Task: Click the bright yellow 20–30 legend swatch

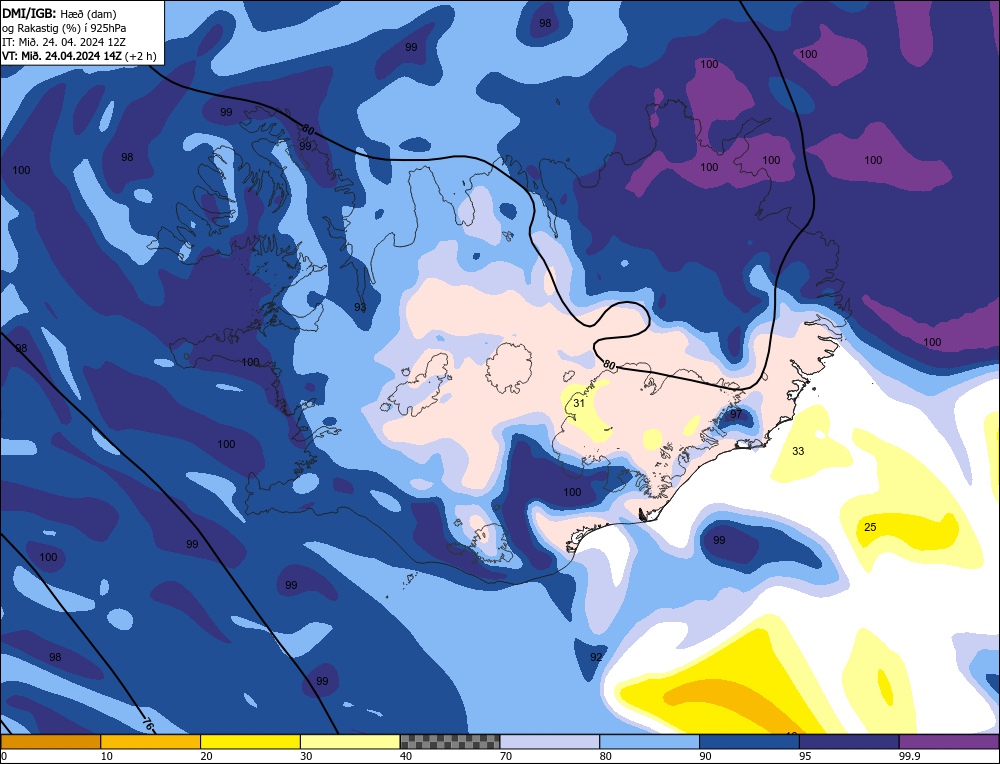Action: (x=251, y=742)
